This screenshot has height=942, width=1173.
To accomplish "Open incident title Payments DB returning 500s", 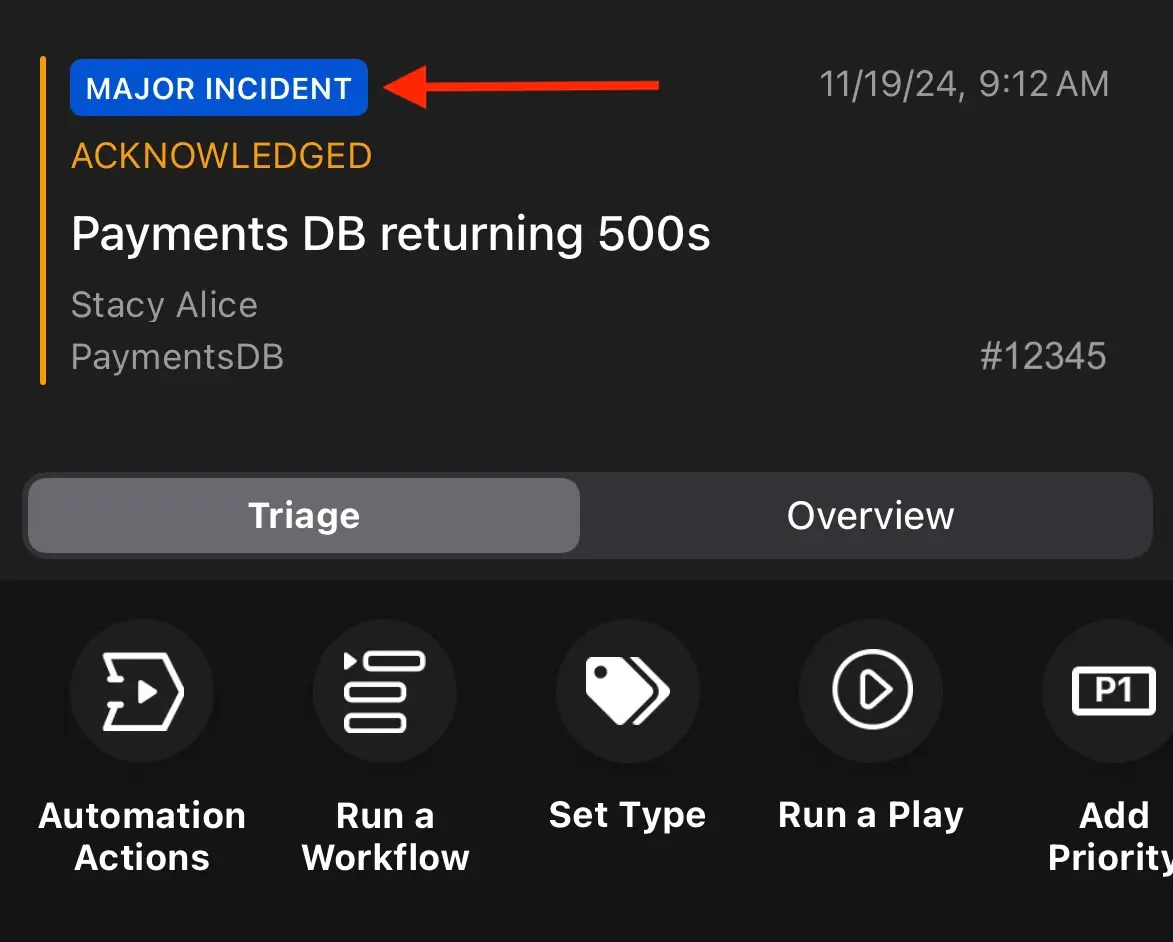I will pyautogui.click(x=391, y=234).
